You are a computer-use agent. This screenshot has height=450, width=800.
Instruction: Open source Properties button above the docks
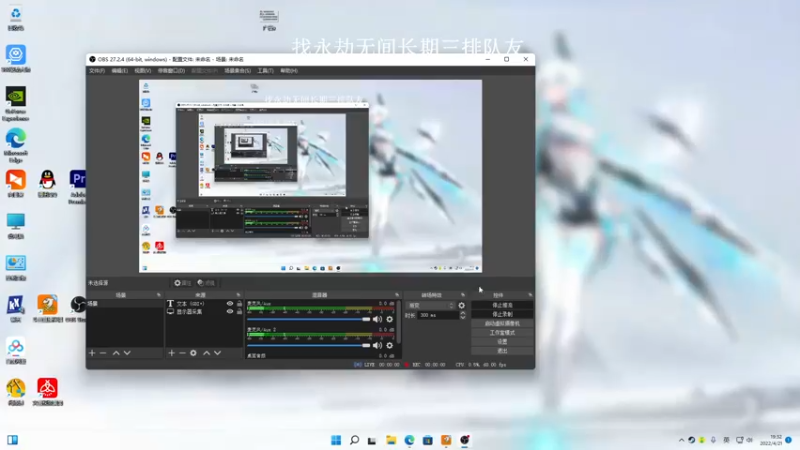point(182,283)
